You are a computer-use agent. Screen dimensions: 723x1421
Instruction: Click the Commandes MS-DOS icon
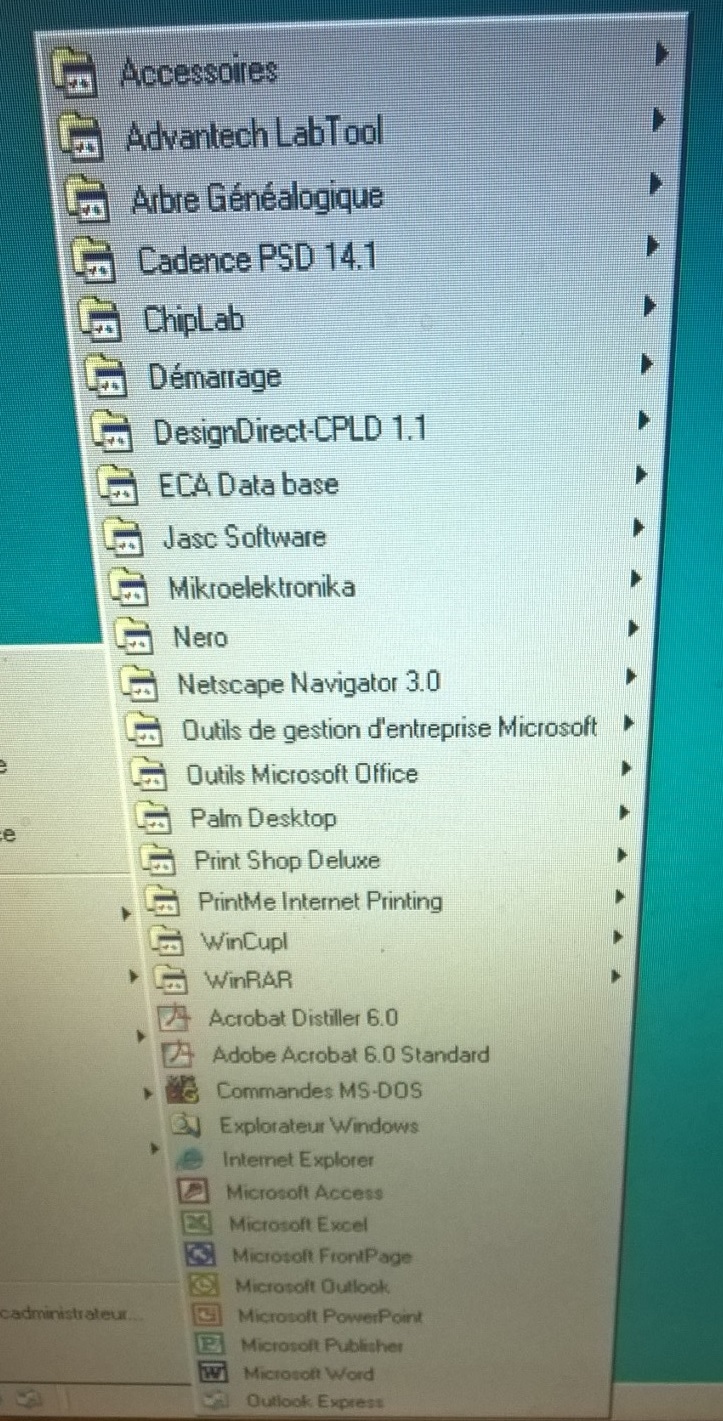point(181,1090)
